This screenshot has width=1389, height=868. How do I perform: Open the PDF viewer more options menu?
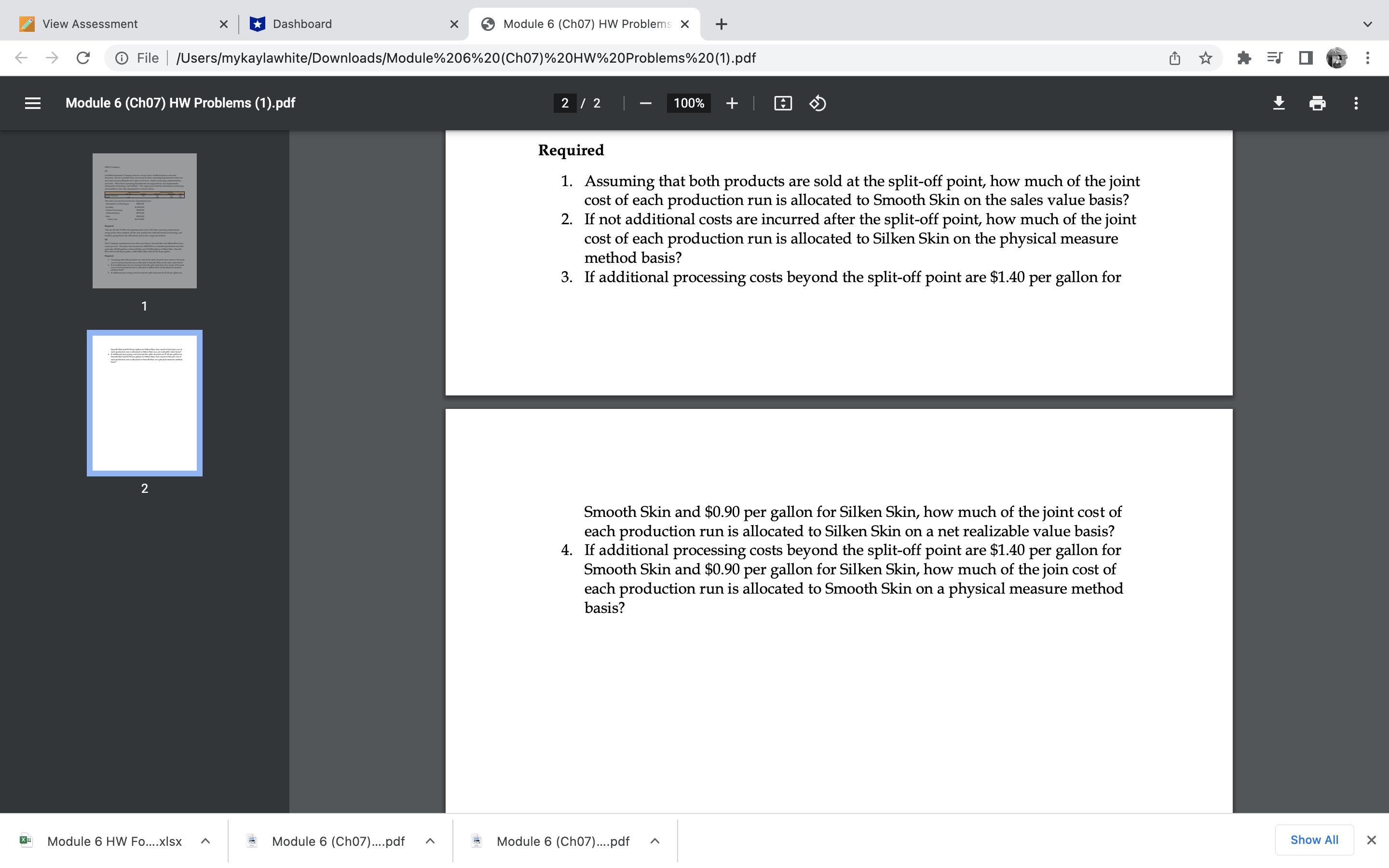click(1356, 103)
